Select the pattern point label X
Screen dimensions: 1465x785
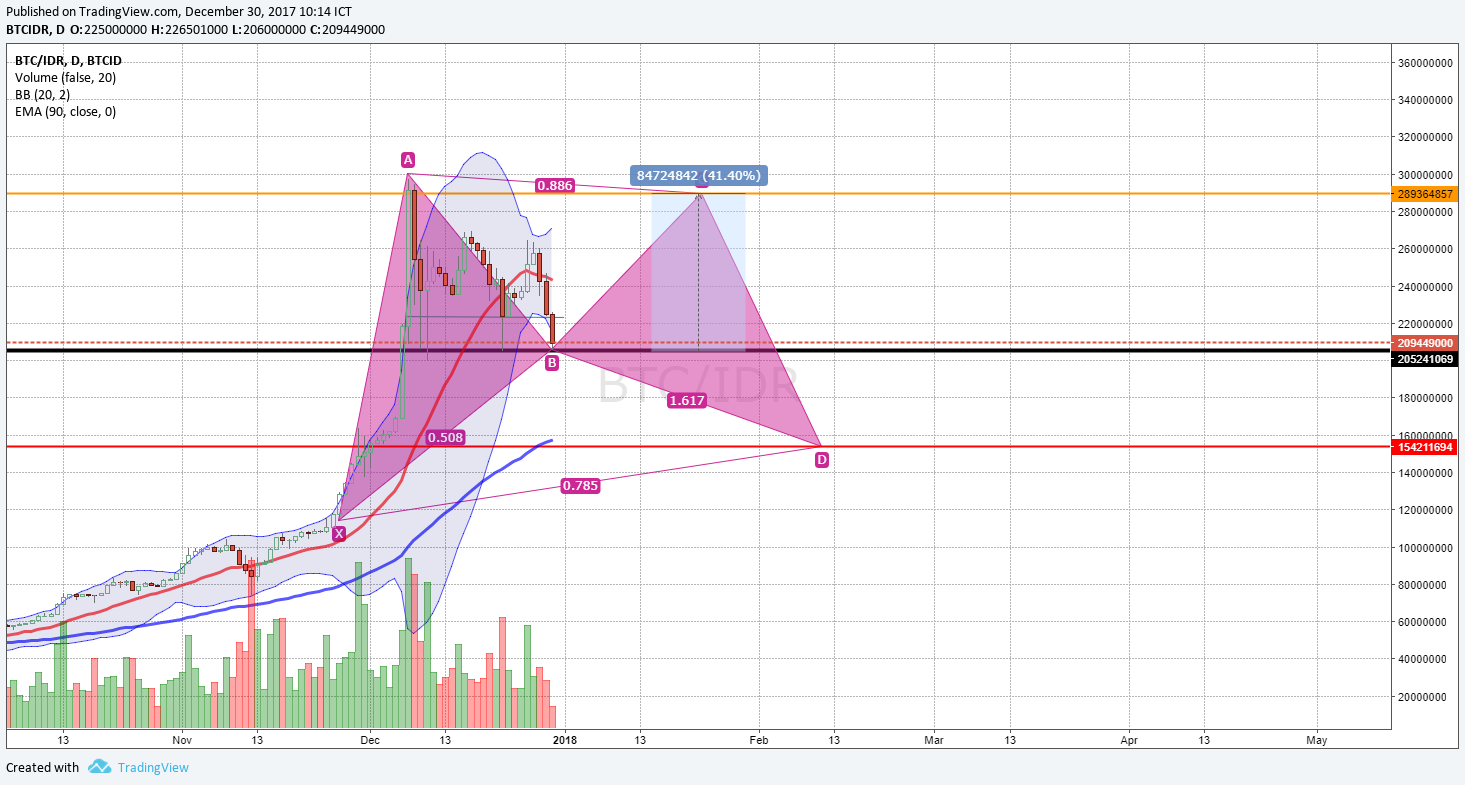tap(339, 534)
